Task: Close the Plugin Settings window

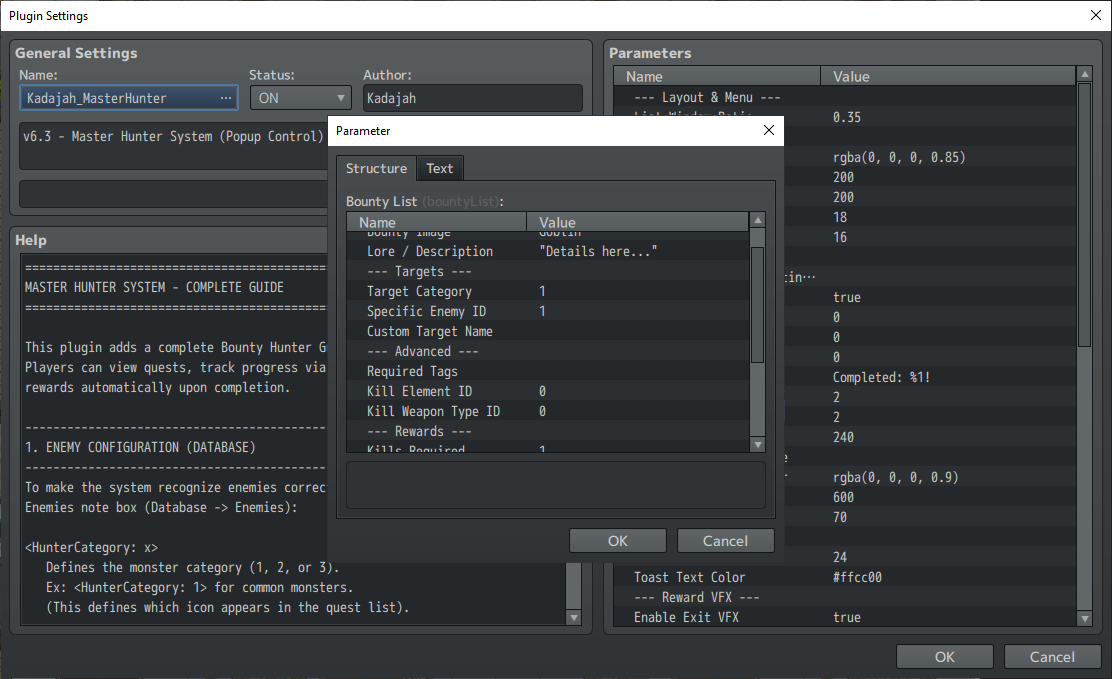Action: click(1096, 15)
